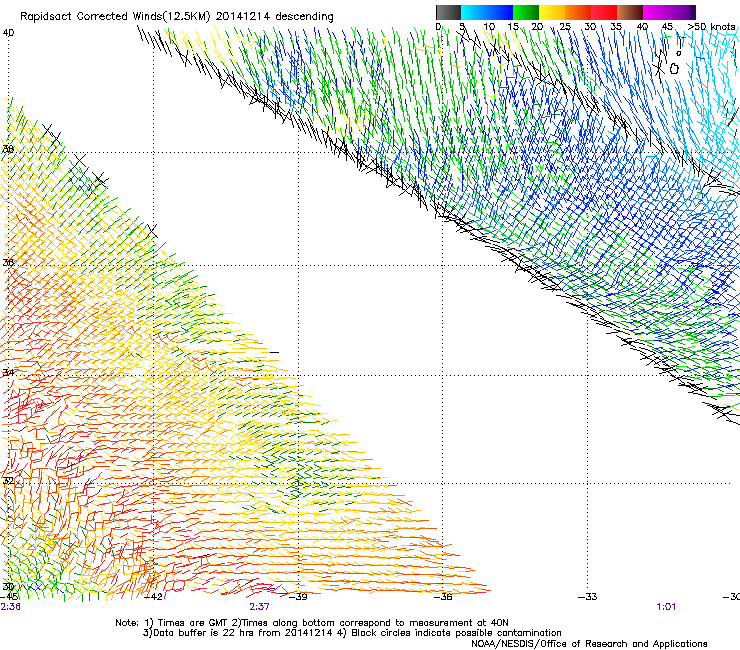
Task: Click the purple '1:01' time label
Action: (666, 607)
